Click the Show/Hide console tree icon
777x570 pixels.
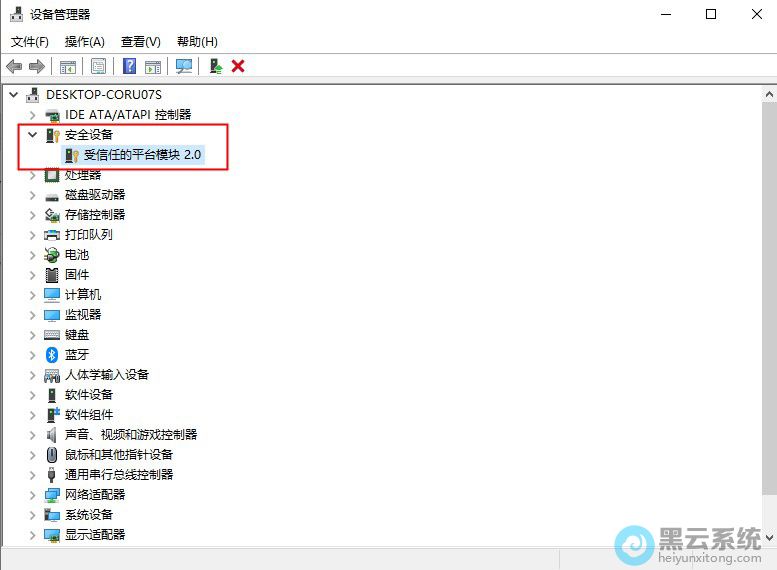pyautogui.click(x=68, y=66)
